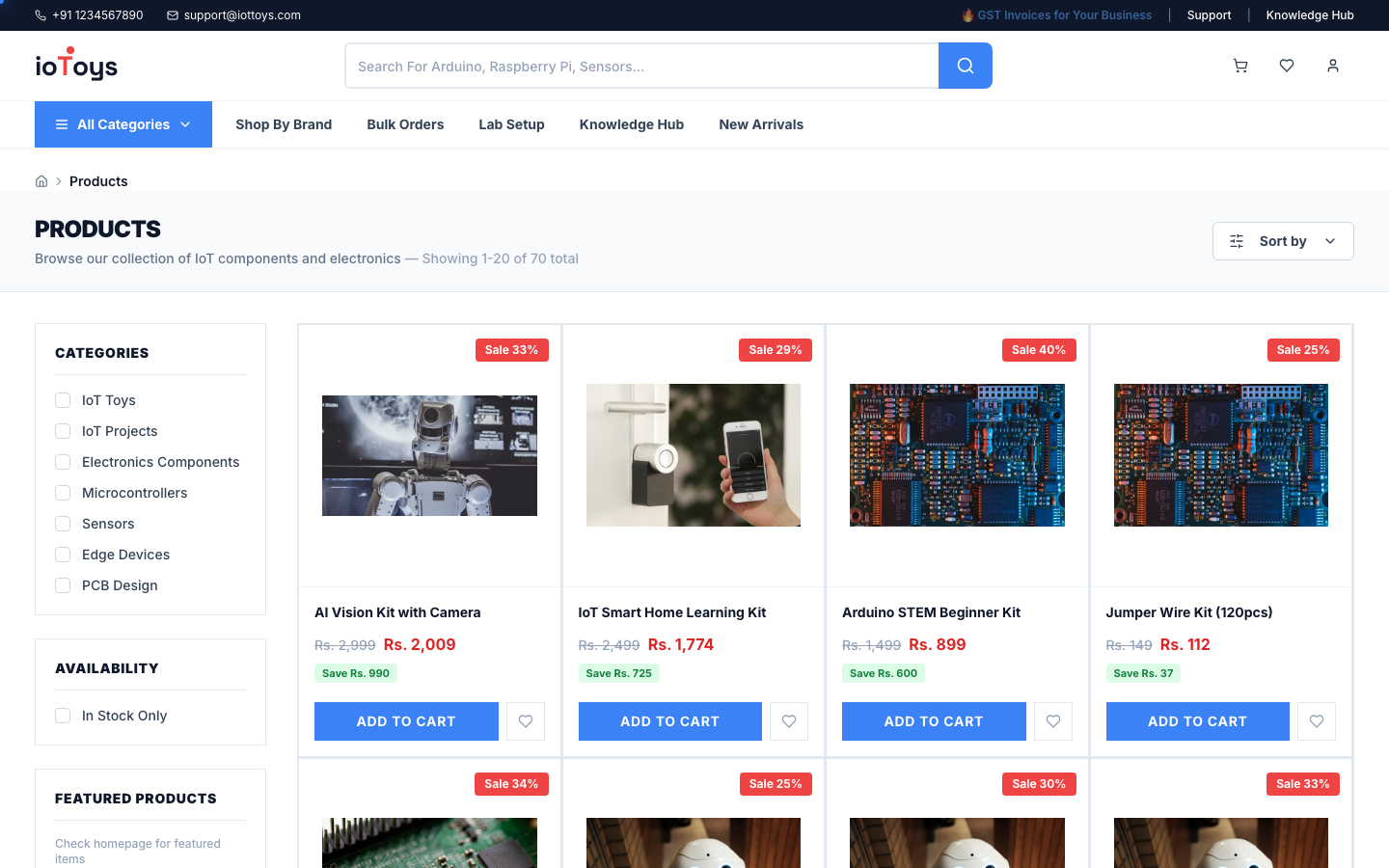The width and height of the screenshot is (1389, 868).
Task: Click GST Invoices for Your Business link
Action: [1056, 15]
